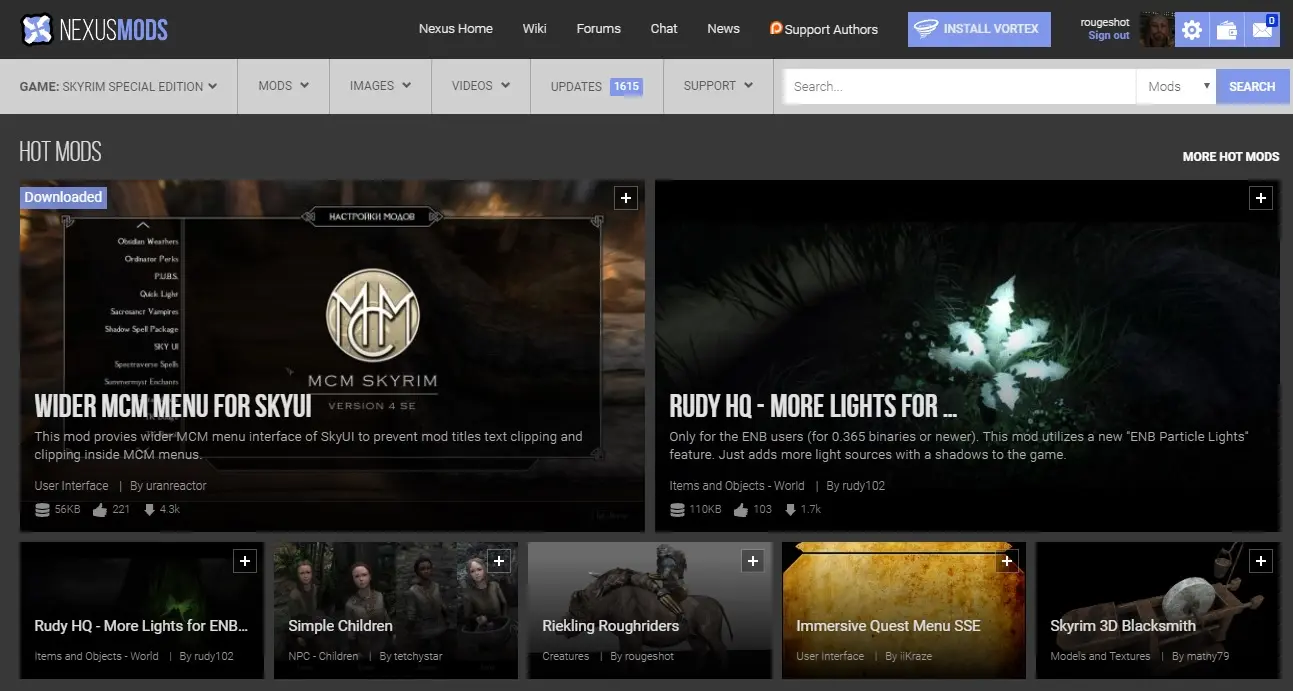Click the Search button
The height and width of the screenshot is (691, 1293).
[1252, 87]
